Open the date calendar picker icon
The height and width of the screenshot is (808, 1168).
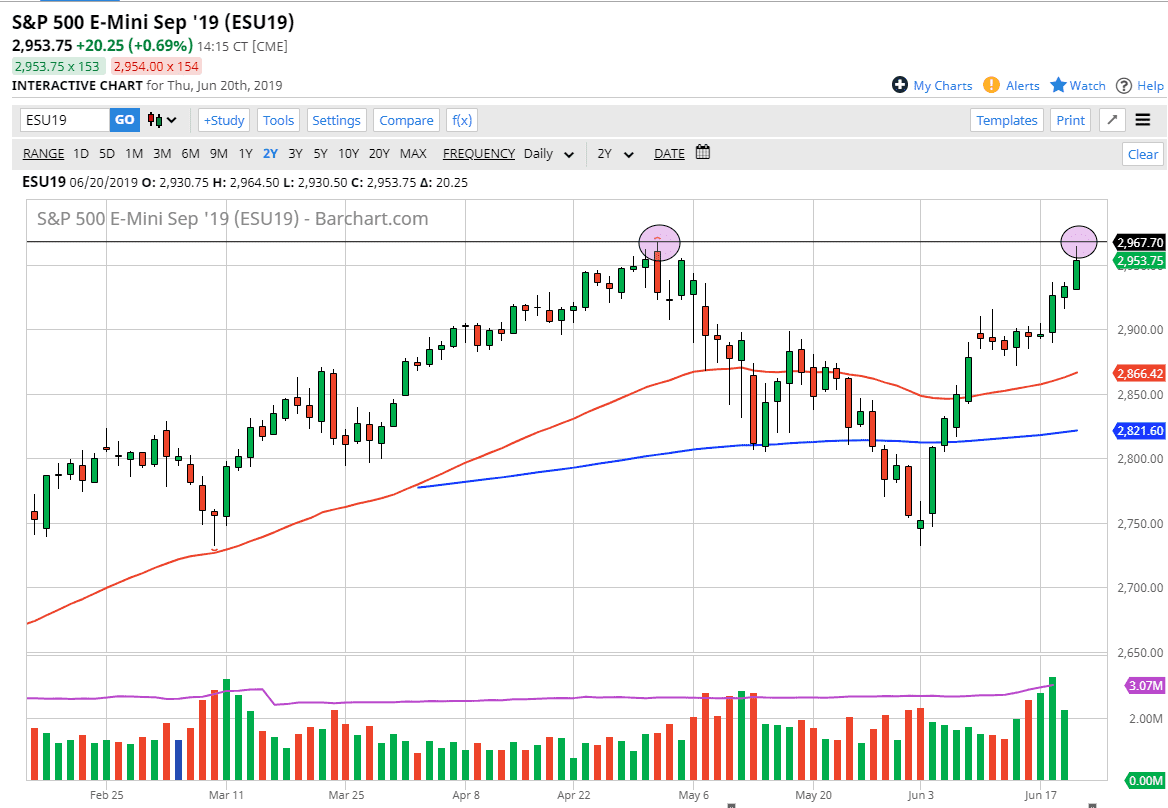pyautogui.click(x=703, y=153)
